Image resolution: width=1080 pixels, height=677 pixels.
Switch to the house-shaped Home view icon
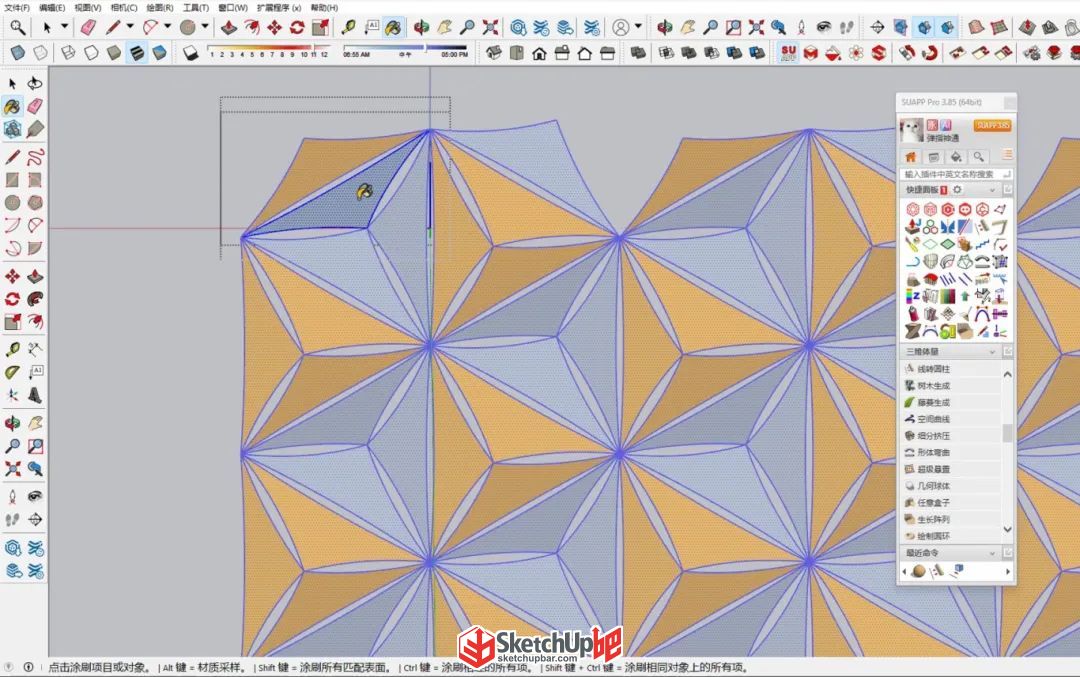[x=539, y=53]
